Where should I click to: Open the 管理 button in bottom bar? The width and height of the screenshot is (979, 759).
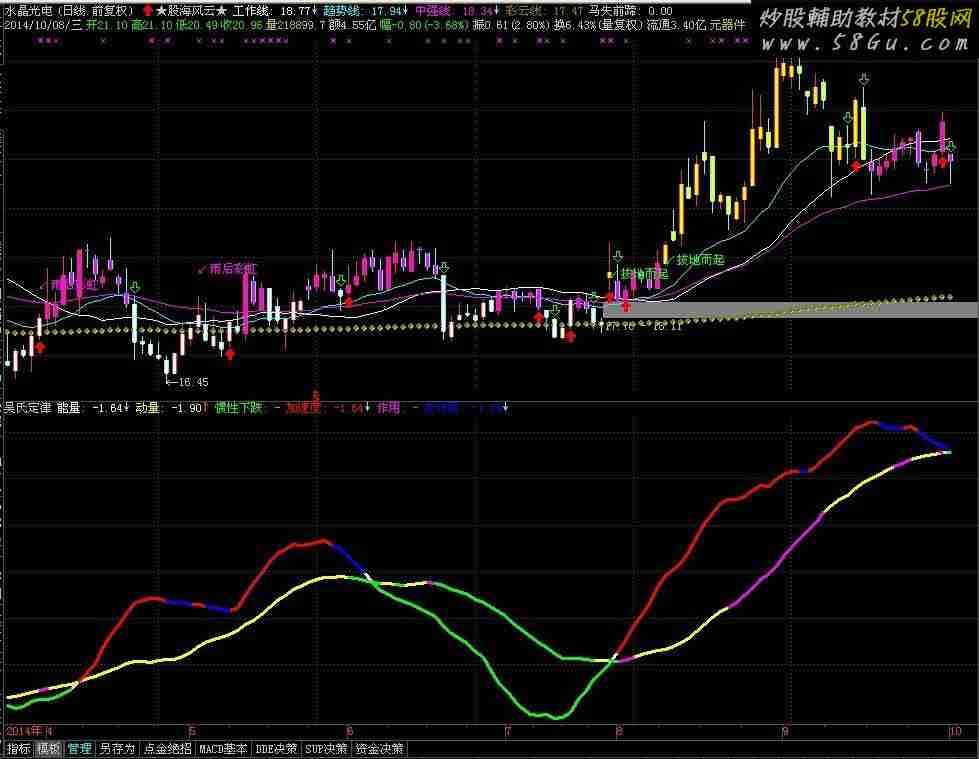(80, 748)
